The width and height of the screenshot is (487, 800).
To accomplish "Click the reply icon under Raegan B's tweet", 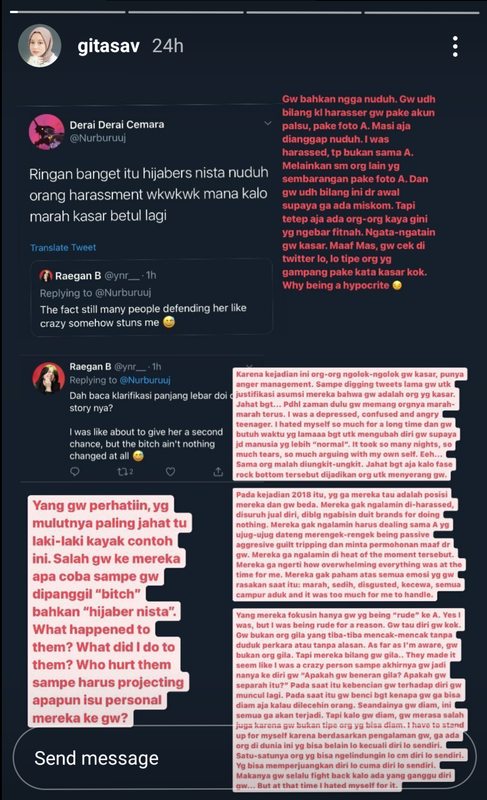I will click(74, 471).
